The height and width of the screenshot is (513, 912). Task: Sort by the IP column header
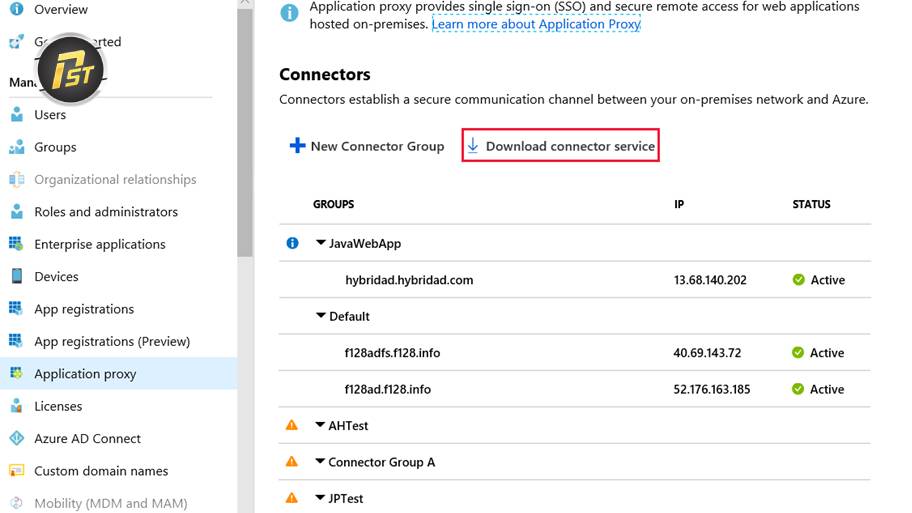(679, 204)
